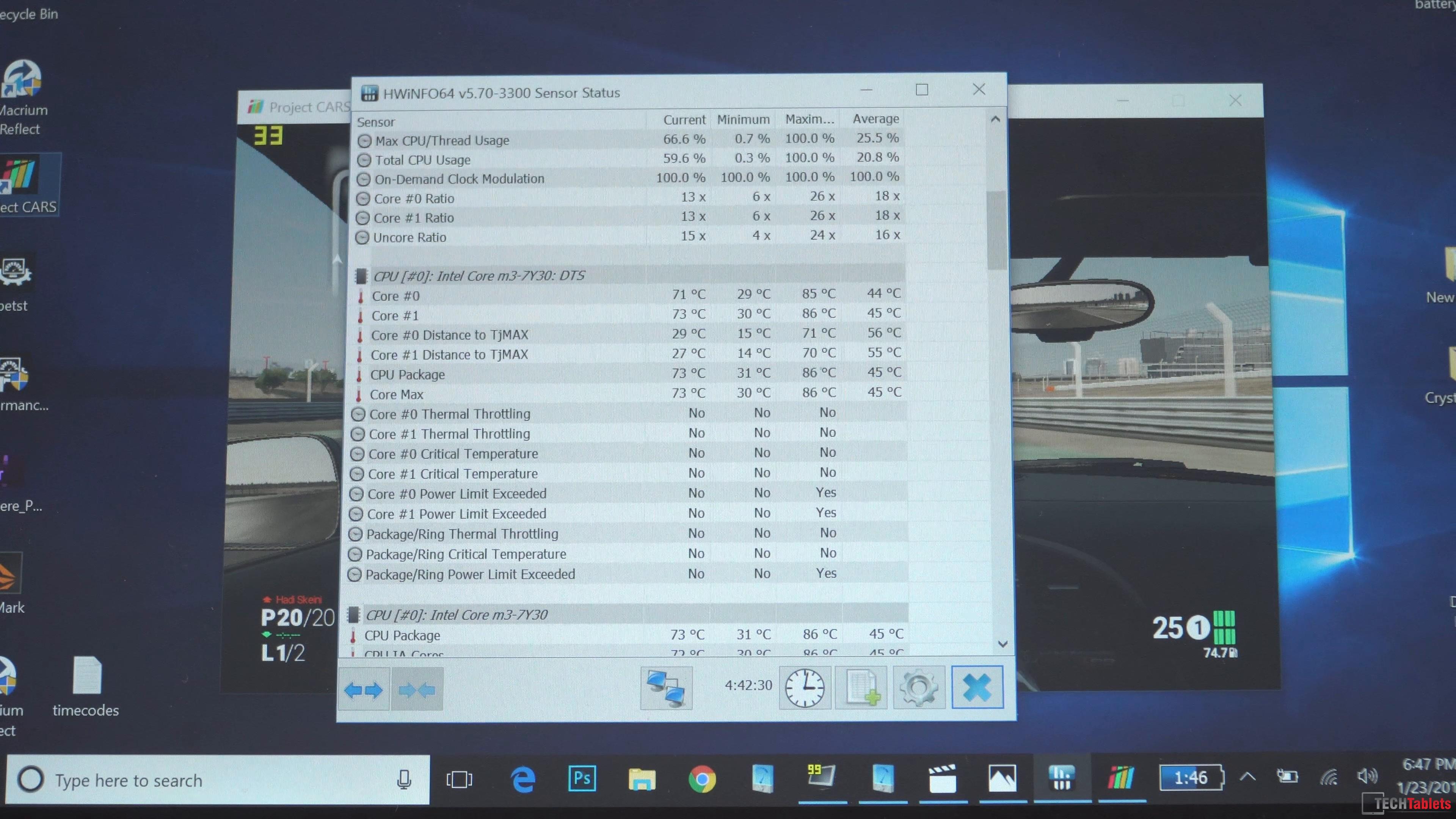Click the Minimum column header
The height and width of the screenshot is (819, 1456).
[743, 119]
